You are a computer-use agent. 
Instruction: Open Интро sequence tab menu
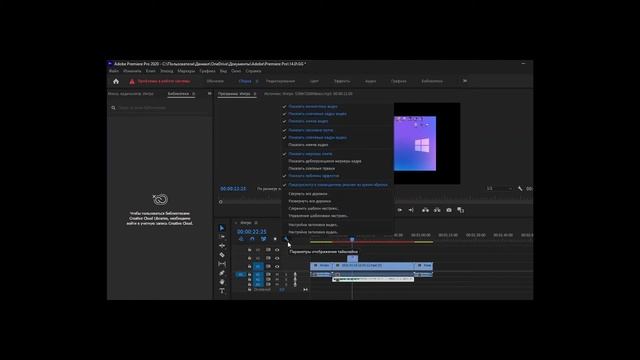[x=256, y=223]
